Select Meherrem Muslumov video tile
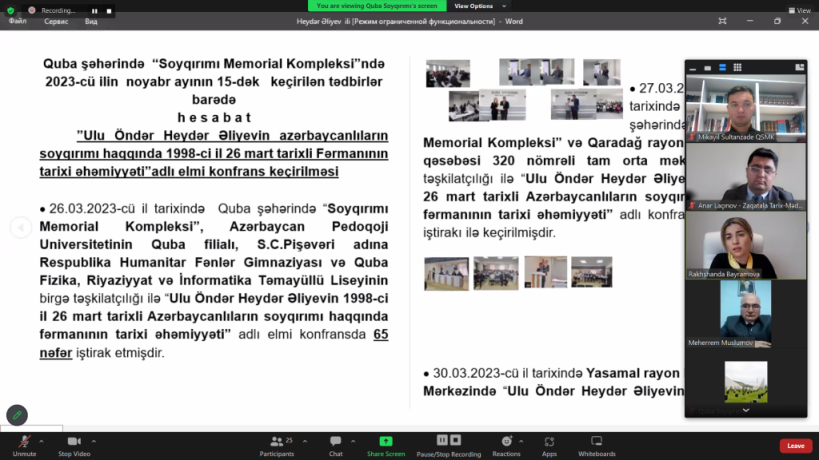This screenshot has height=460, width=819. 746,314
